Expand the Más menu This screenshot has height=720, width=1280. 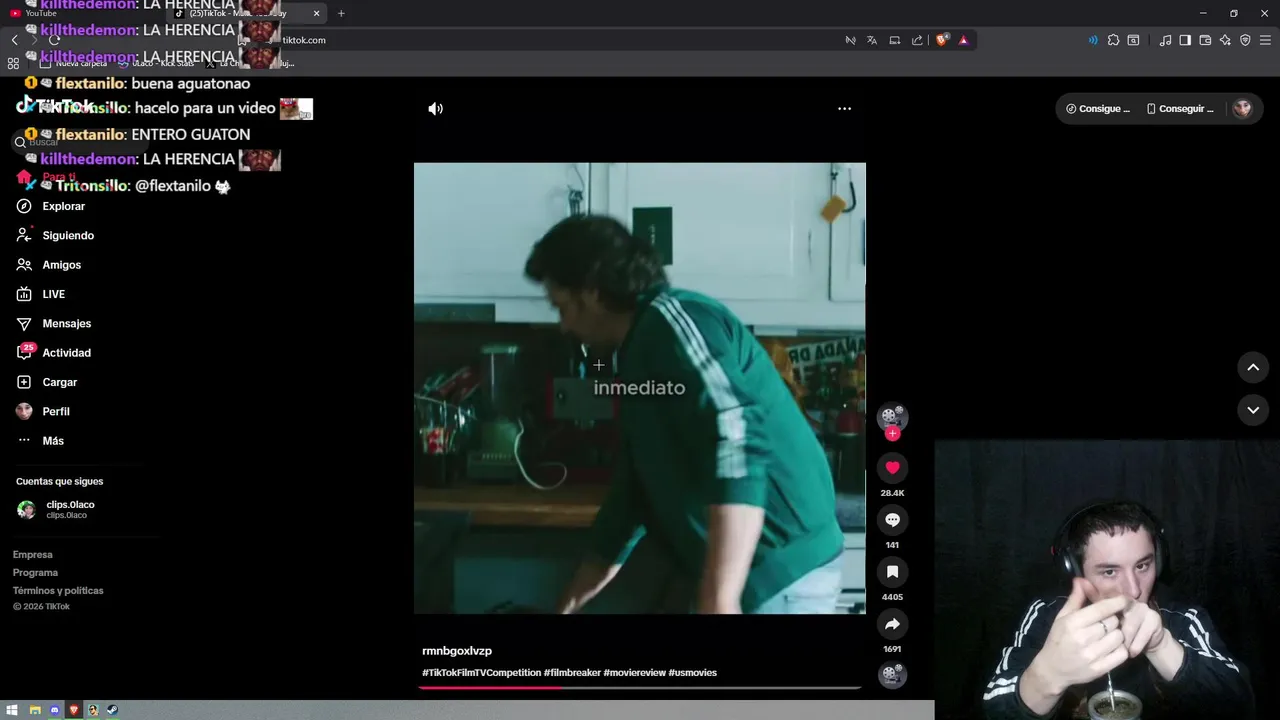(x=40, y=441)
